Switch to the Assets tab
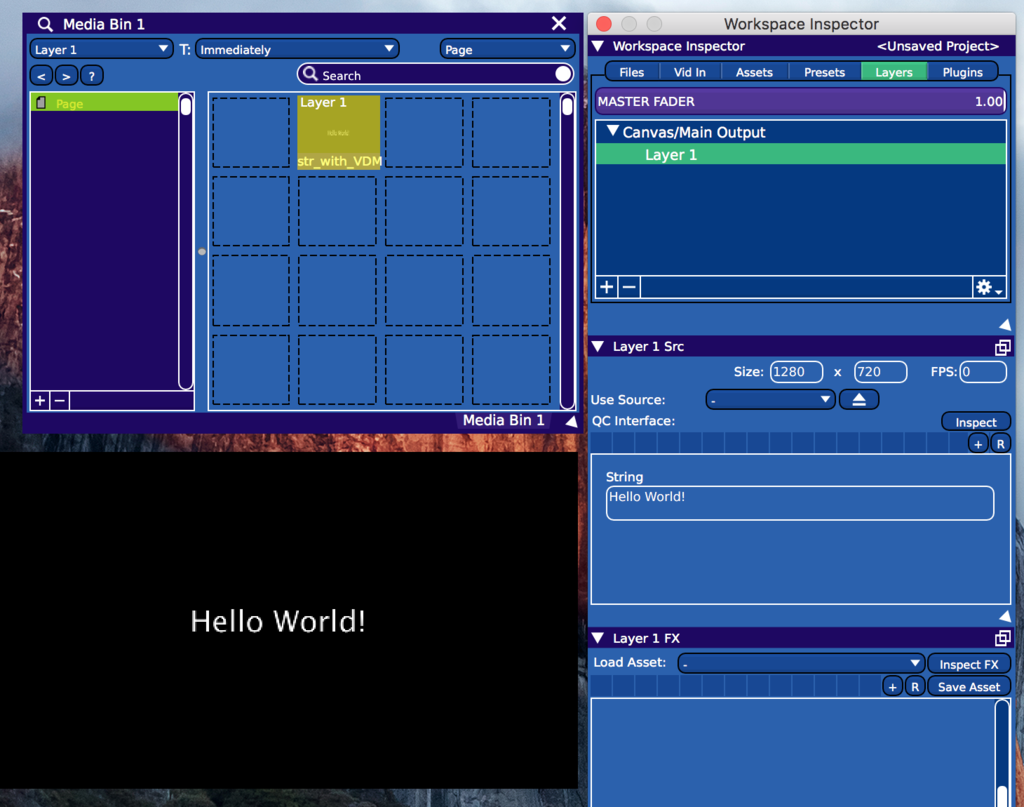1024x807 pixels. tap(754, 72)
